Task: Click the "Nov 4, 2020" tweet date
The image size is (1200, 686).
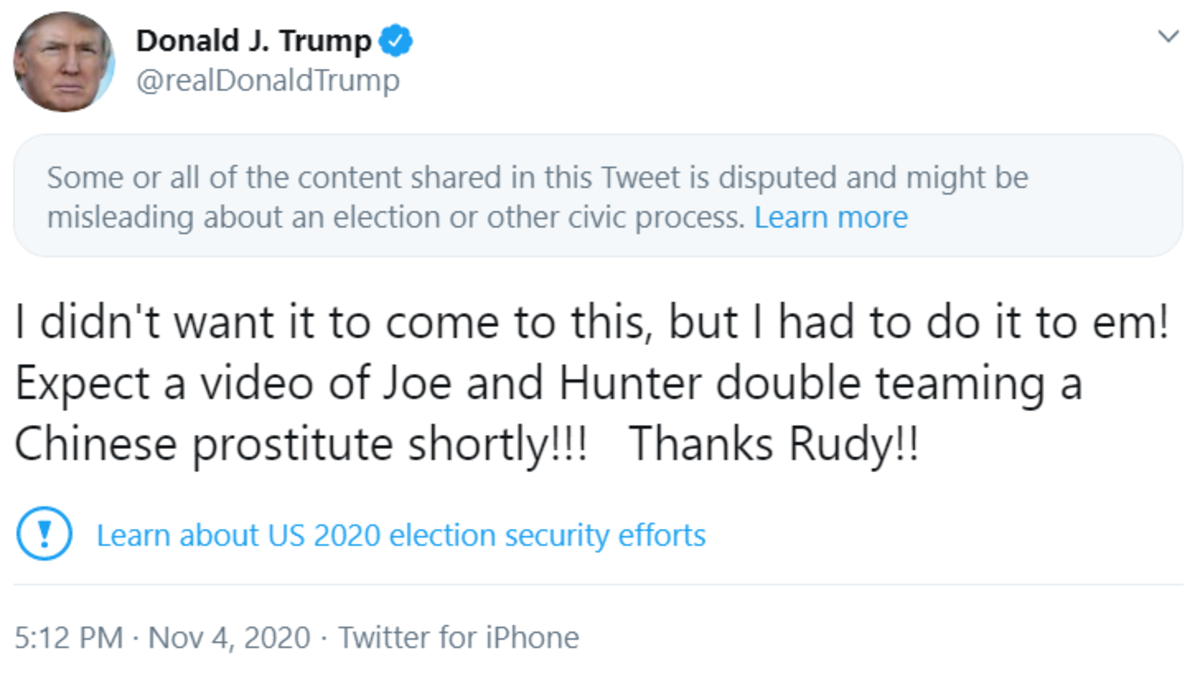Action: tap(229, 637)
